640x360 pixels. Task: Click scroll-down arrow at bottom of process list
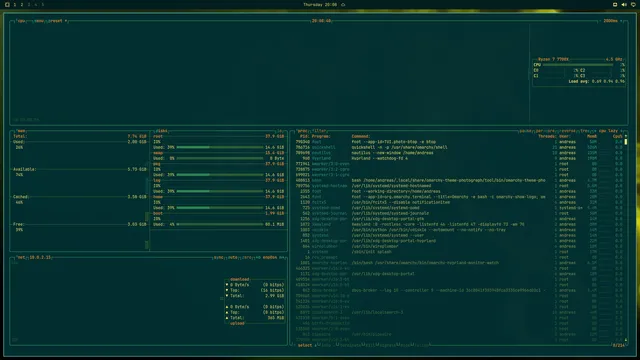point(626,340)
